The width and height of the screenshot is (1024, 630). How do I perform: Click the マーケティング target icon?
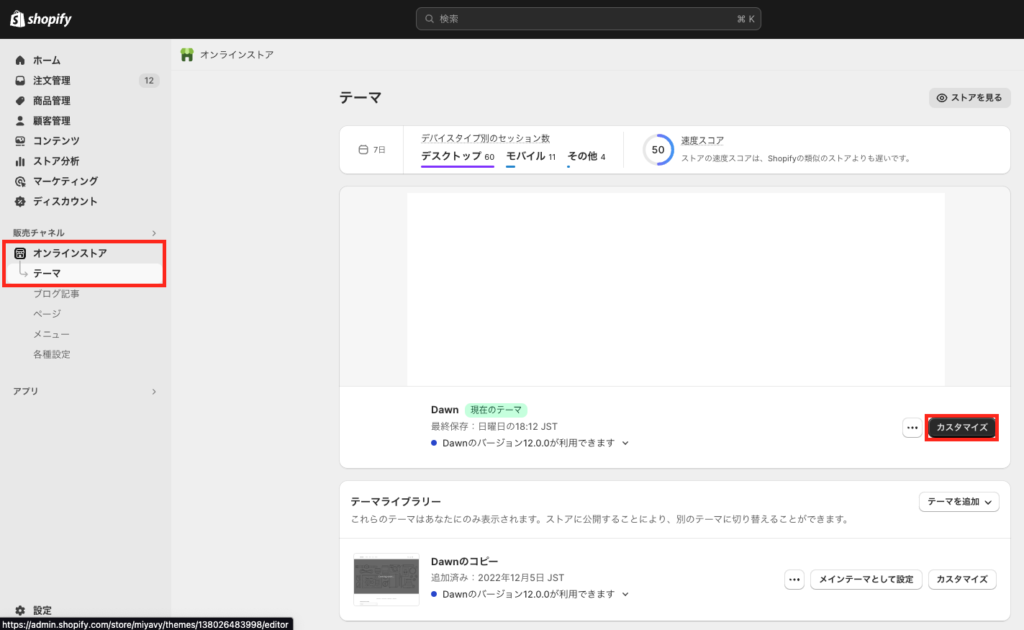point(20,181)
